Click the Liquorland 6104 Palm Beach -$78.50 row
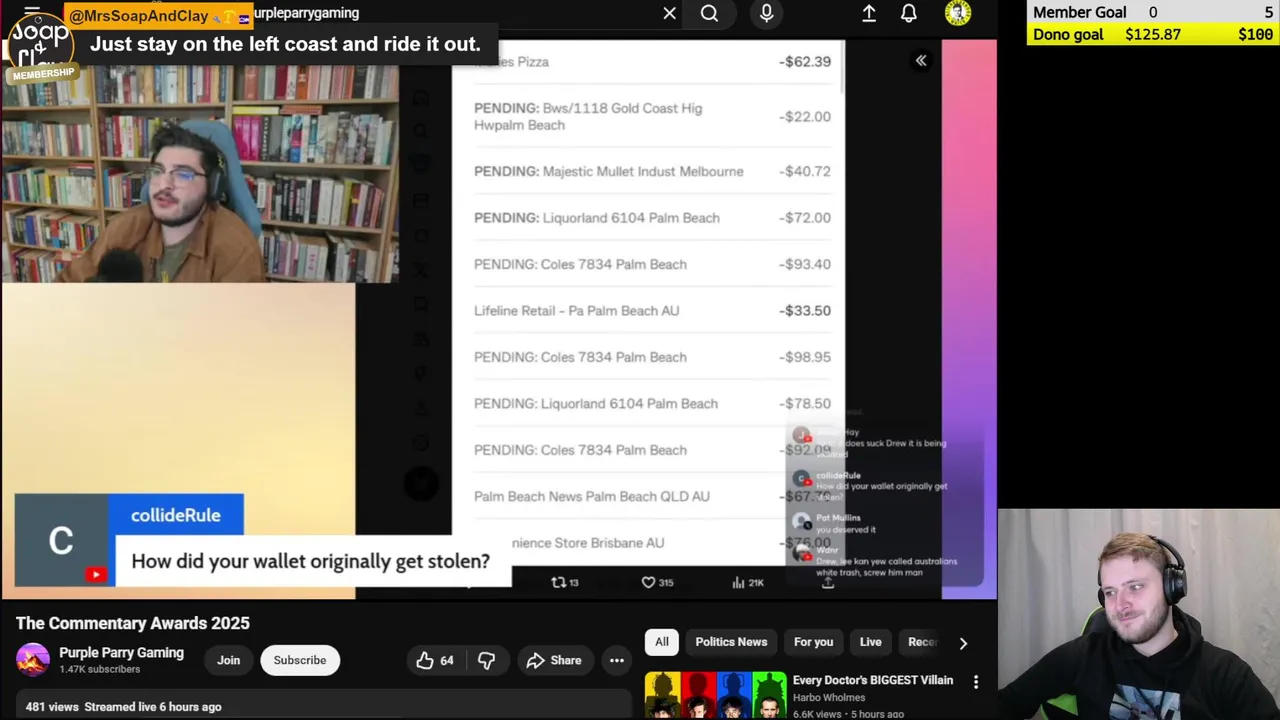1280x720 pixels. coord(652,403)
